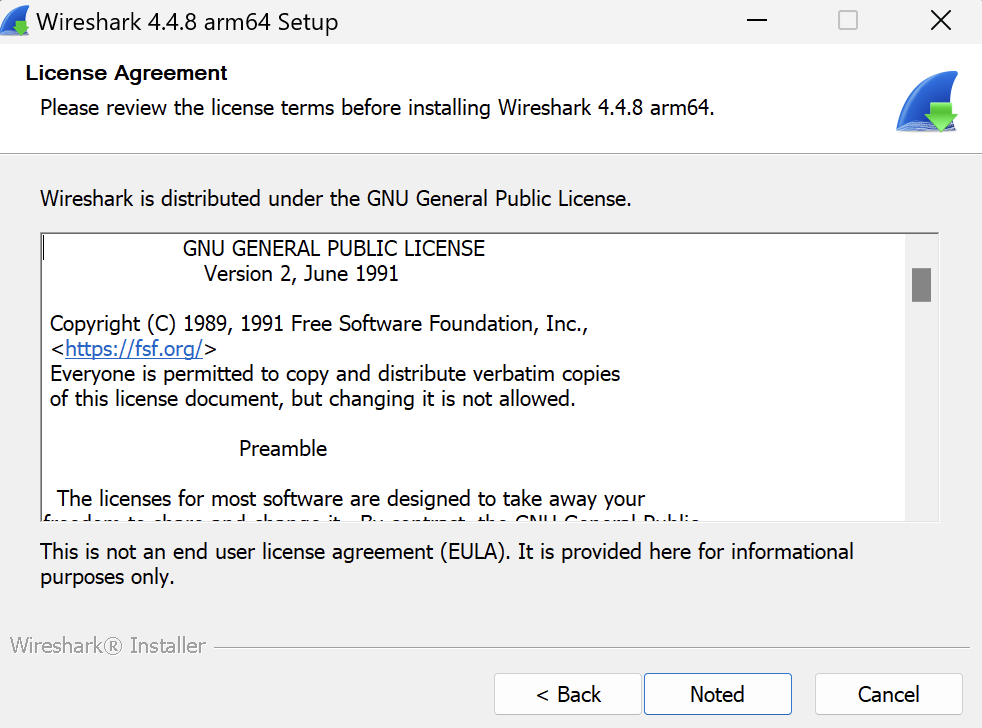The width and height of the screenshot is (982, 728).
Task: Click the greyed-out maximize window button
Action: tap(848, 21)
